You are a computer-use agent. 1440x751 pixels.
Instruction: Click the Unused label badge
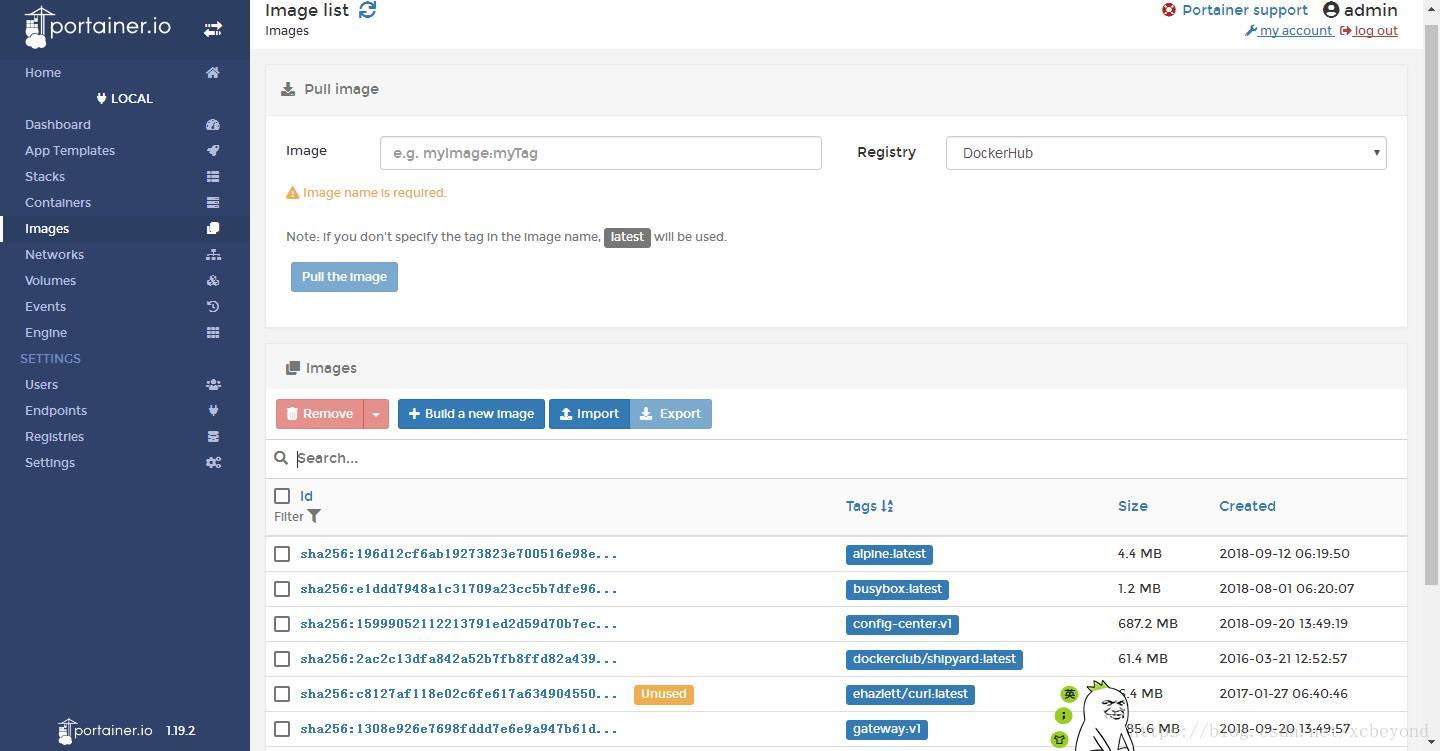click(664, 694)
